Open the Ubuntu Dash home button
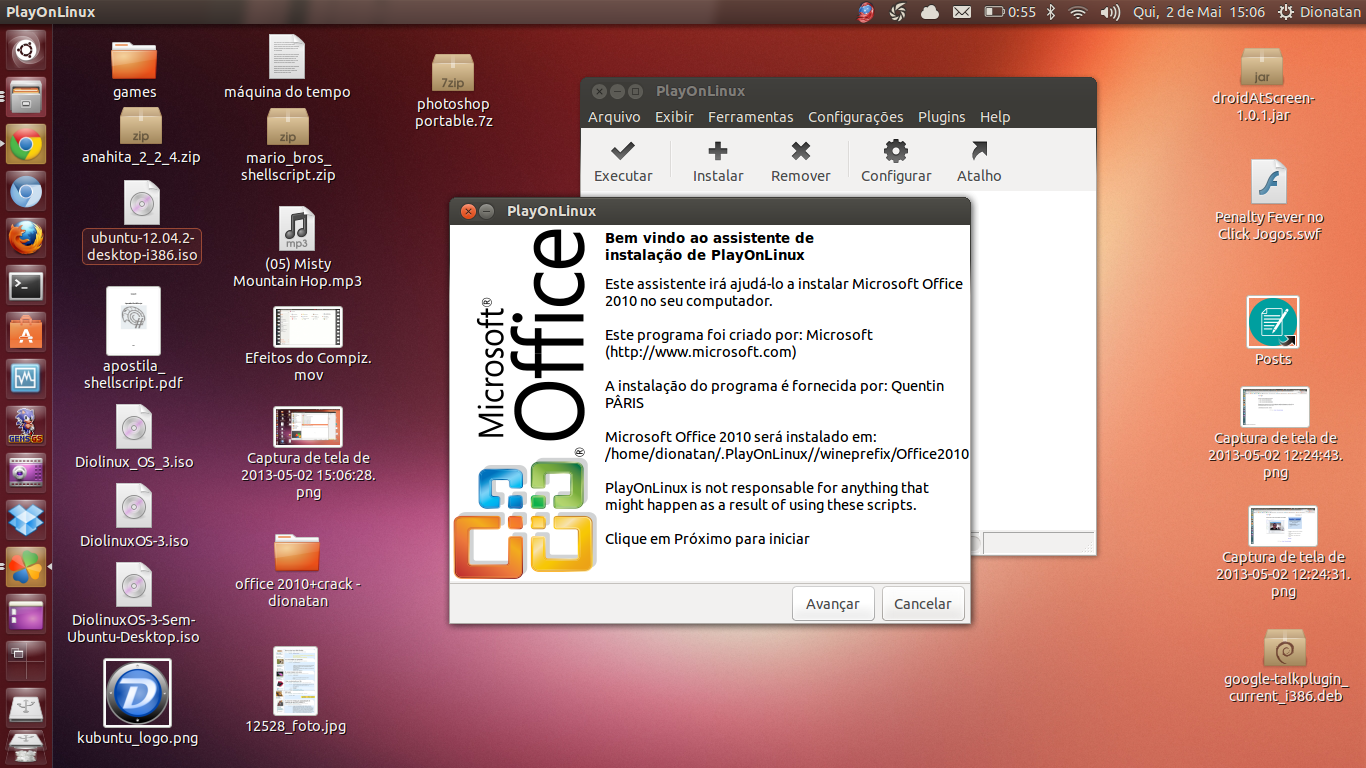 (26, 49)
